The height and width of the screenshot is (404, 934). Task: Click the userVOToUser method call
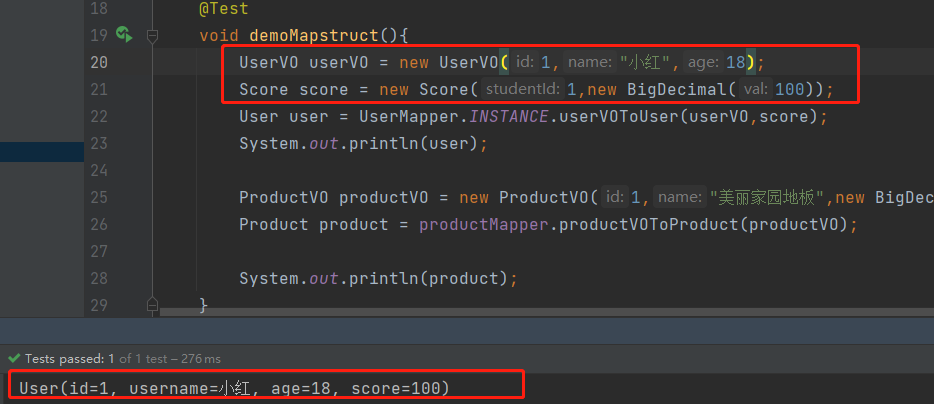pyautogui.click(x=618, y=116)
